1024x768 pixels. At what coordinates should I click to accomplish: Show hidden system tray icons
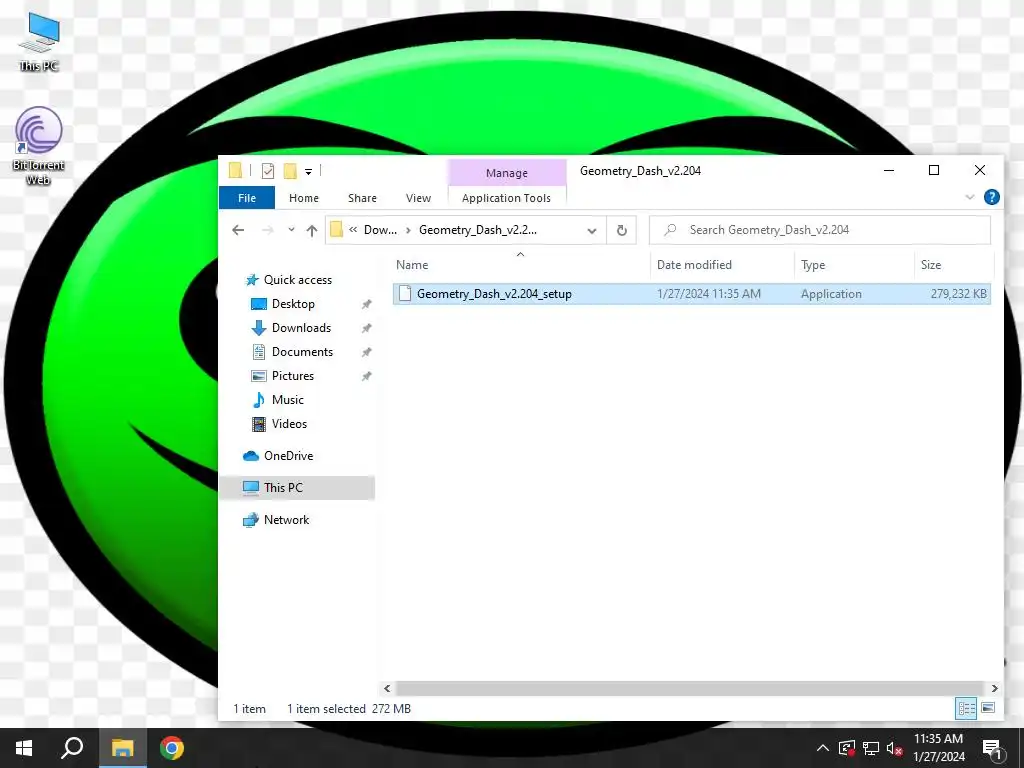(823, 748)
